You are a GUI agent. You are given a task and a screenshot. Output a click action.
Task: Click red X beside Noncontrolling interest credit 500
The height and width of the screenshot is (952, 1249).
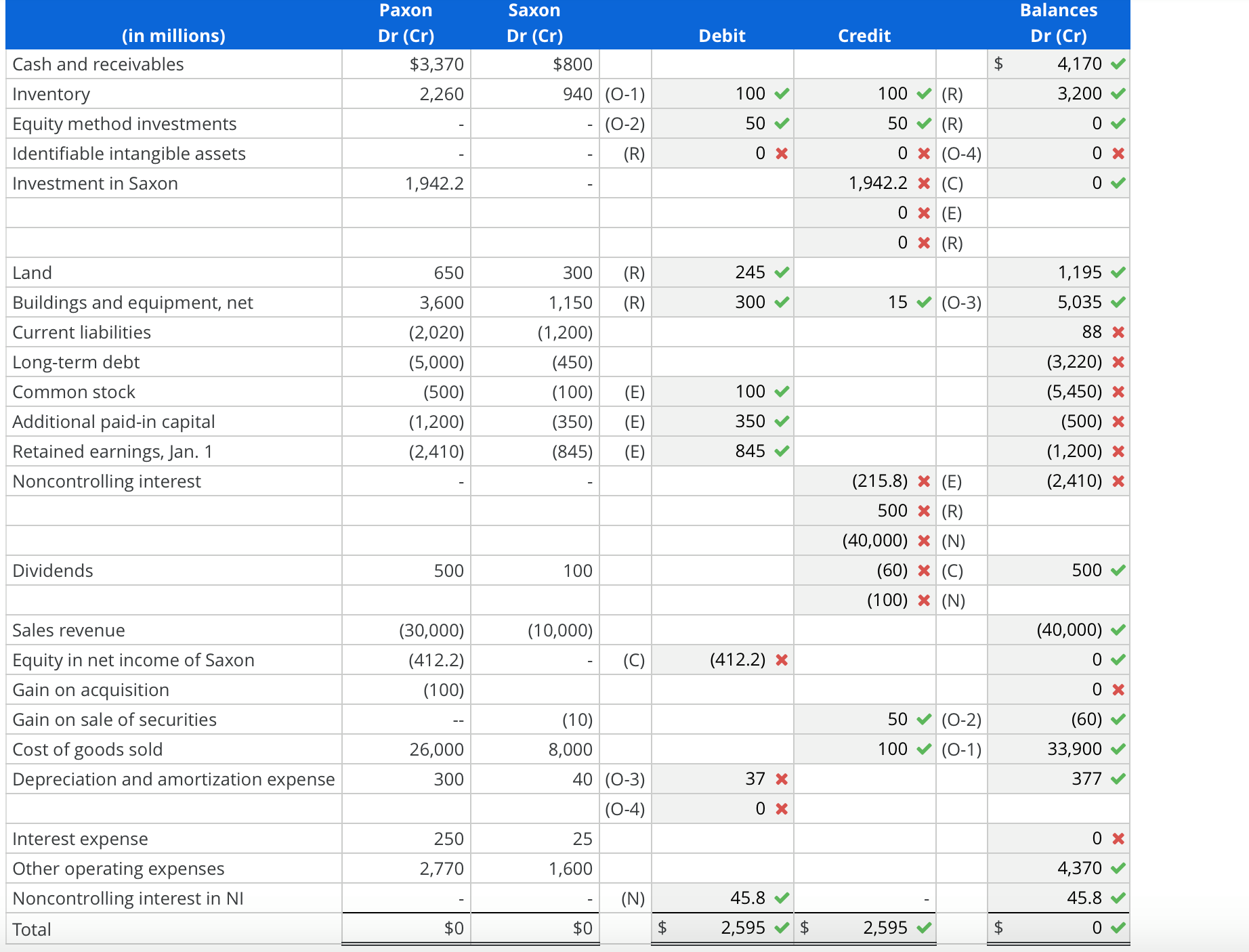[x=924, y=511]
